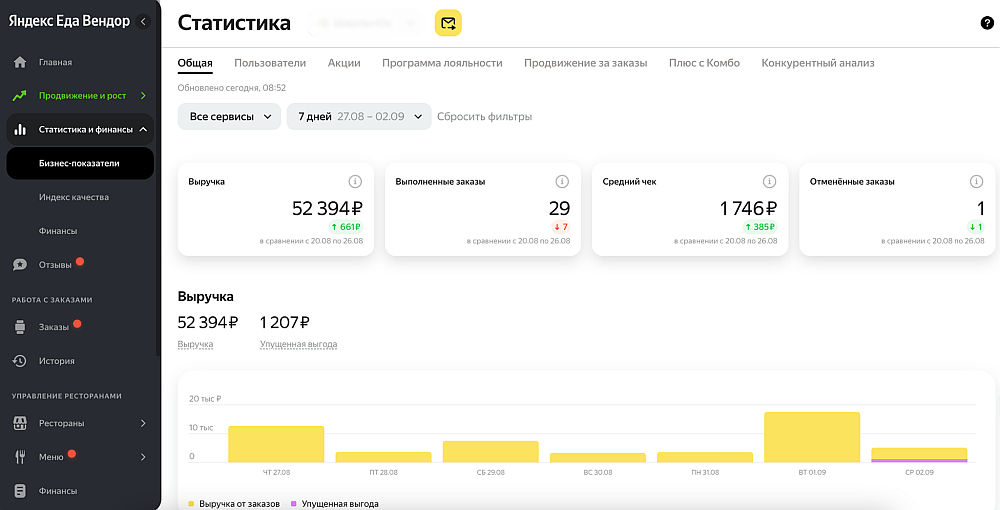Click Сбросить фильтры link
The image size is (1000, 510).
click(485, 117)
